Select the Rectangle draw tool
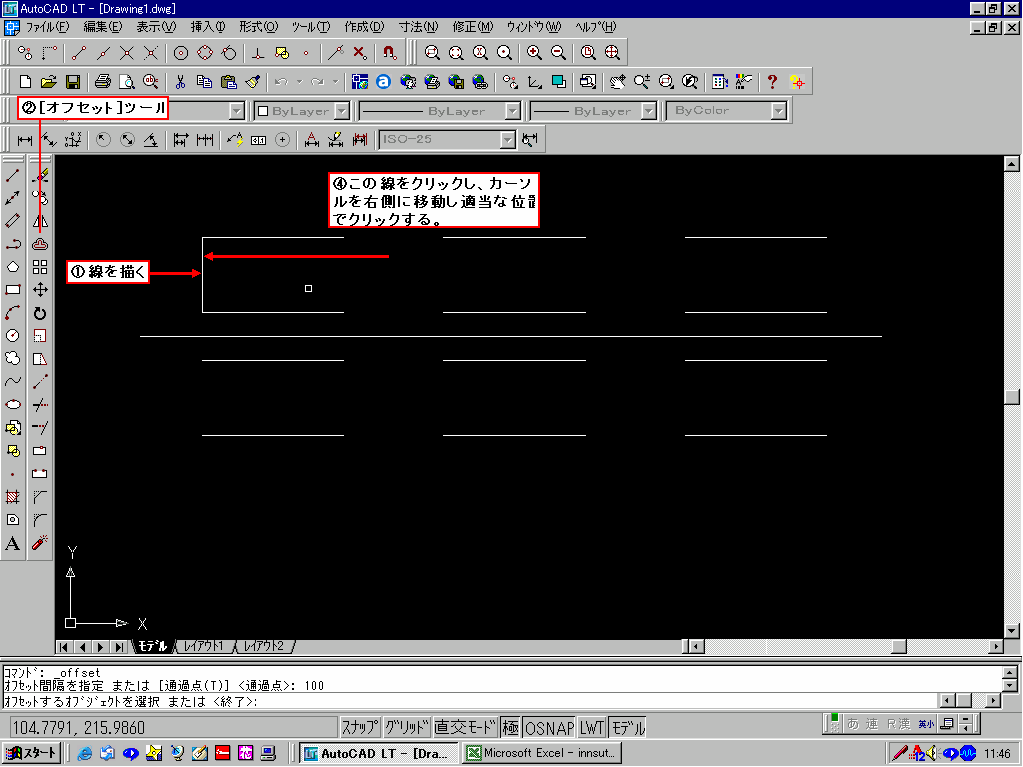1023x767 pixels. (x=12, y=290)
